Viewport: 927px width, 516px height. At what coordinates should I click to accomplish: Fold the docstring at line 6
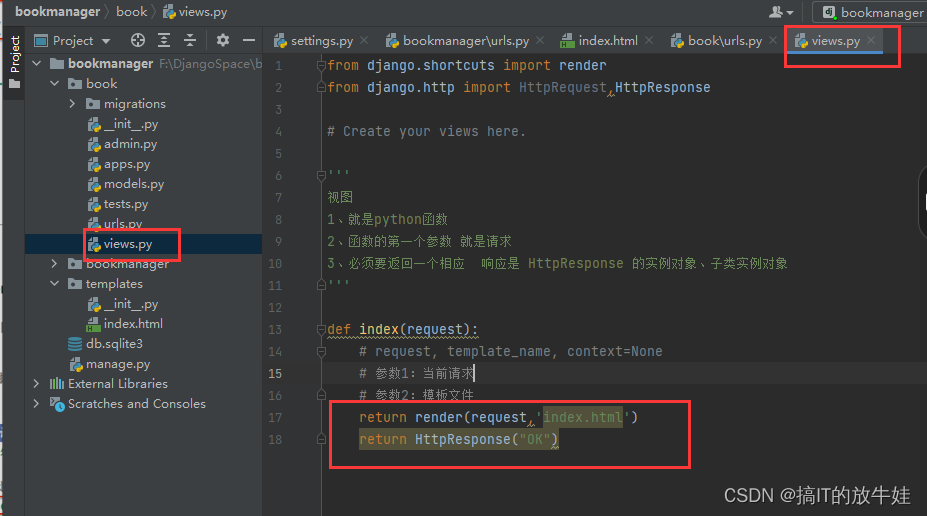(x=321, y=175)
